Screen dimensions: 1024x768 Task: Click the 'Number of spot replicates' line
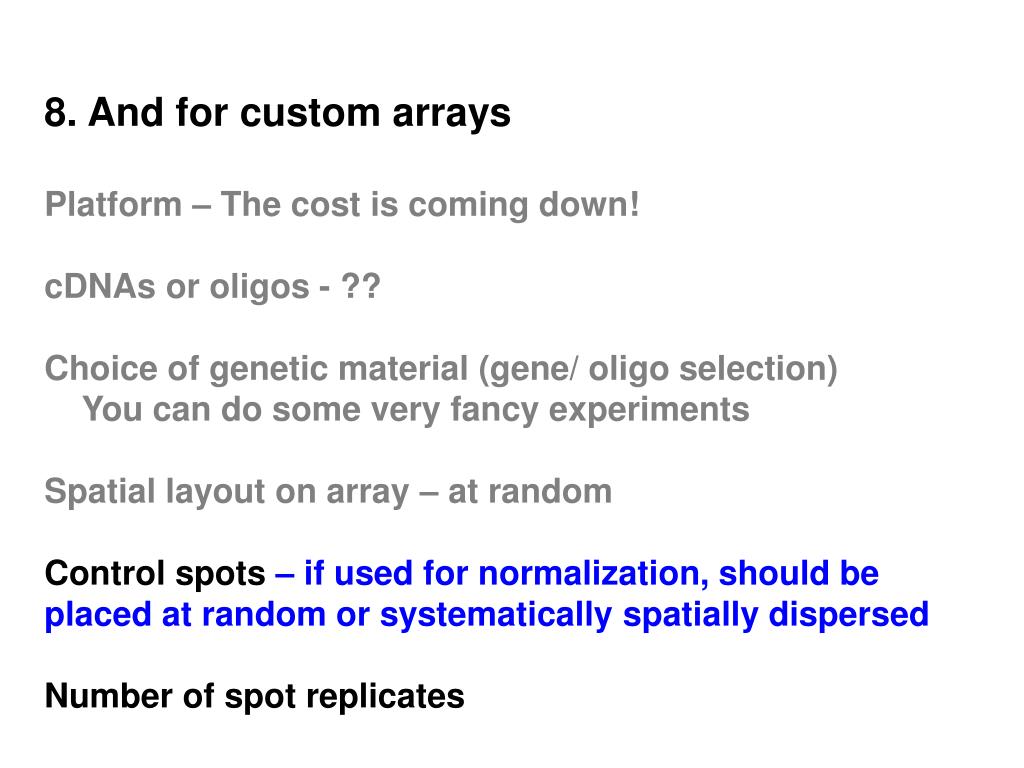coord(255,697)
